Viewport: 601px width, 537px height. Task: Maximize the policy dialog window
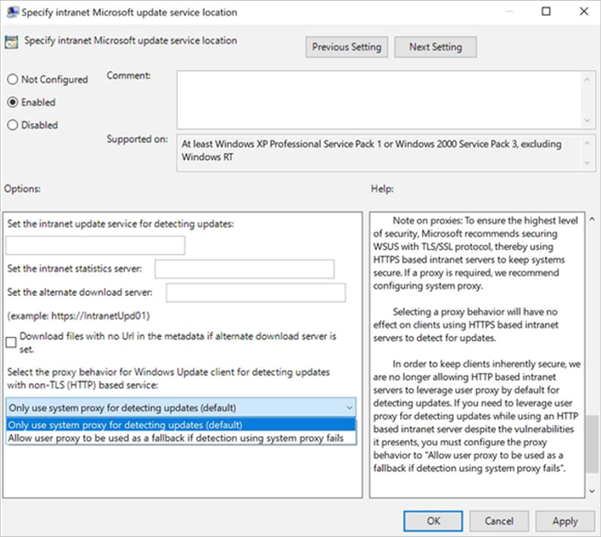click(546, 11)
